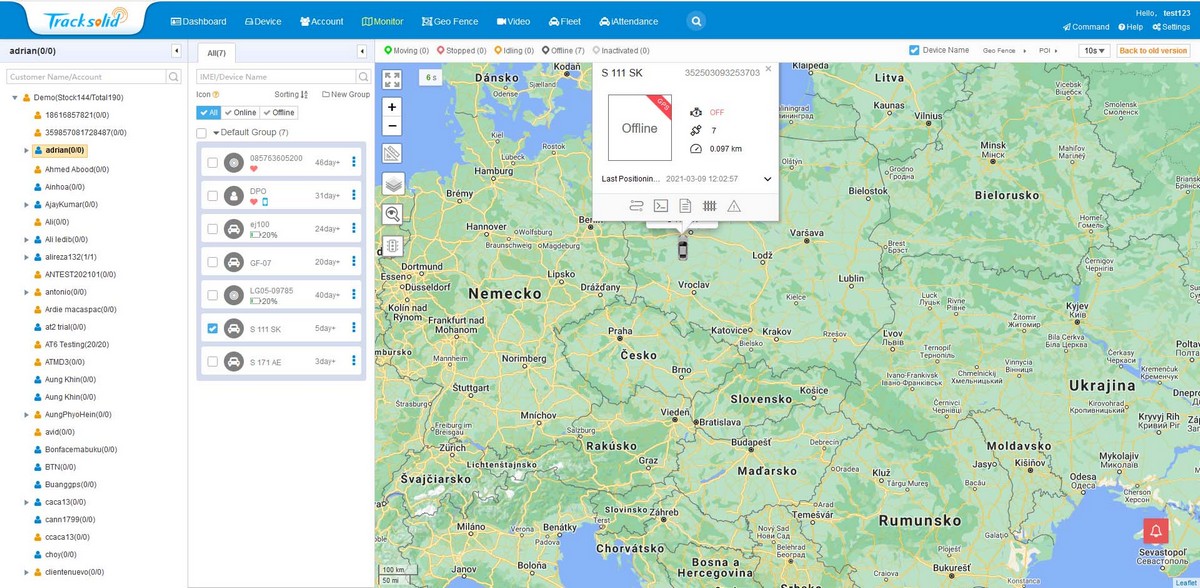Toggle the Device Name checkbox above map

[914, 50]
